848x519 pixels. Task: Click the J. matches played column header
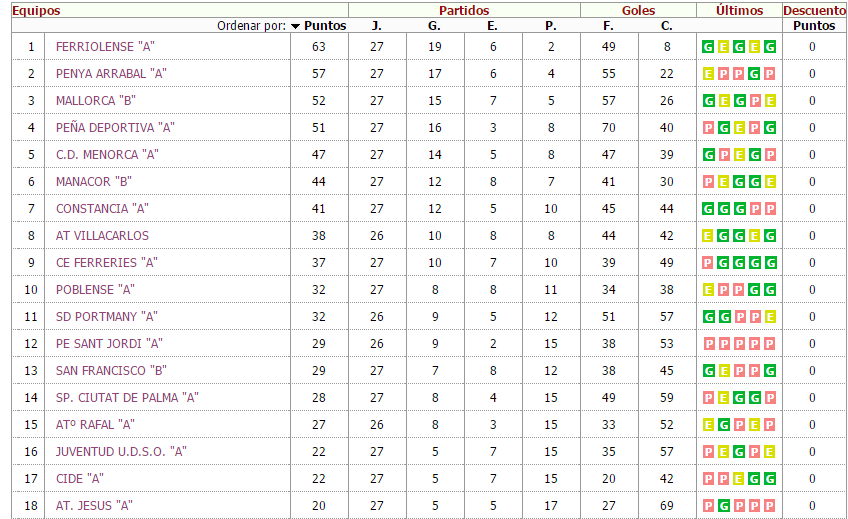tap(377, 26)
